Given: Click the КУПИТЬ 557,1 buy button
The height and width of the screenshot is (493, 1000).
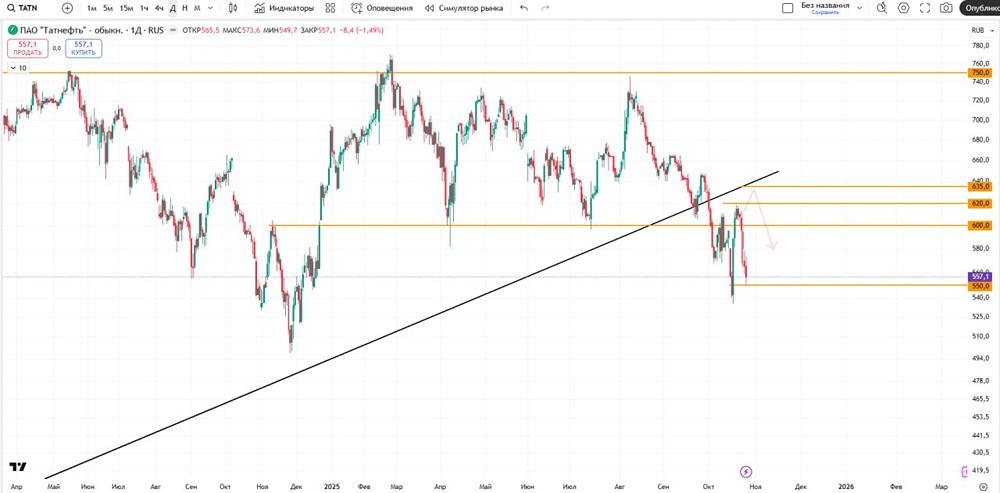Looking at the screenshot, I should [x=84, y=48].
